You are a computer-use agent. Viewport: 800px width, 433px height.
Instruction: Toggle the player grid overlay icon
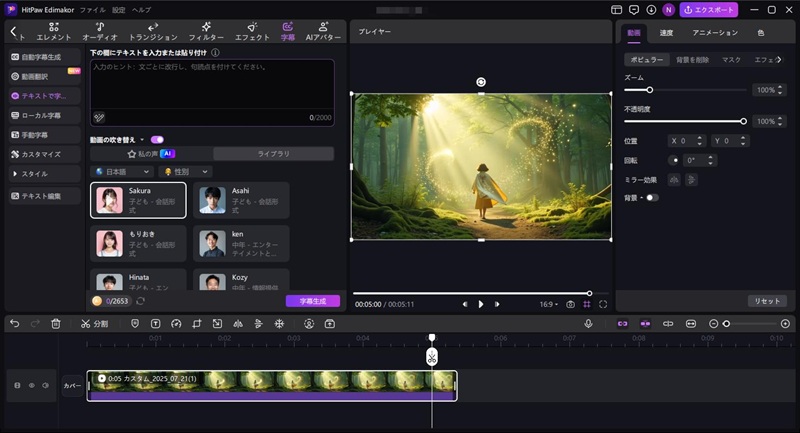tap(587, 304)
